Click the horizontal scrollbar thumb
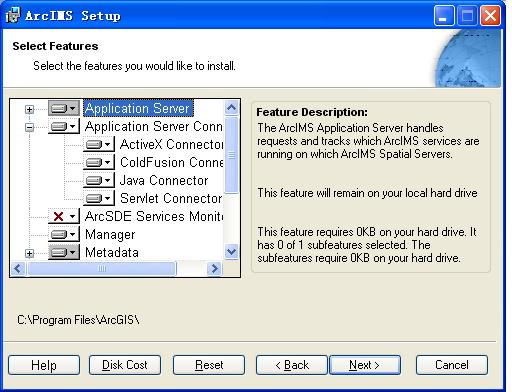512x392 pixels. [x=102, y=268]
